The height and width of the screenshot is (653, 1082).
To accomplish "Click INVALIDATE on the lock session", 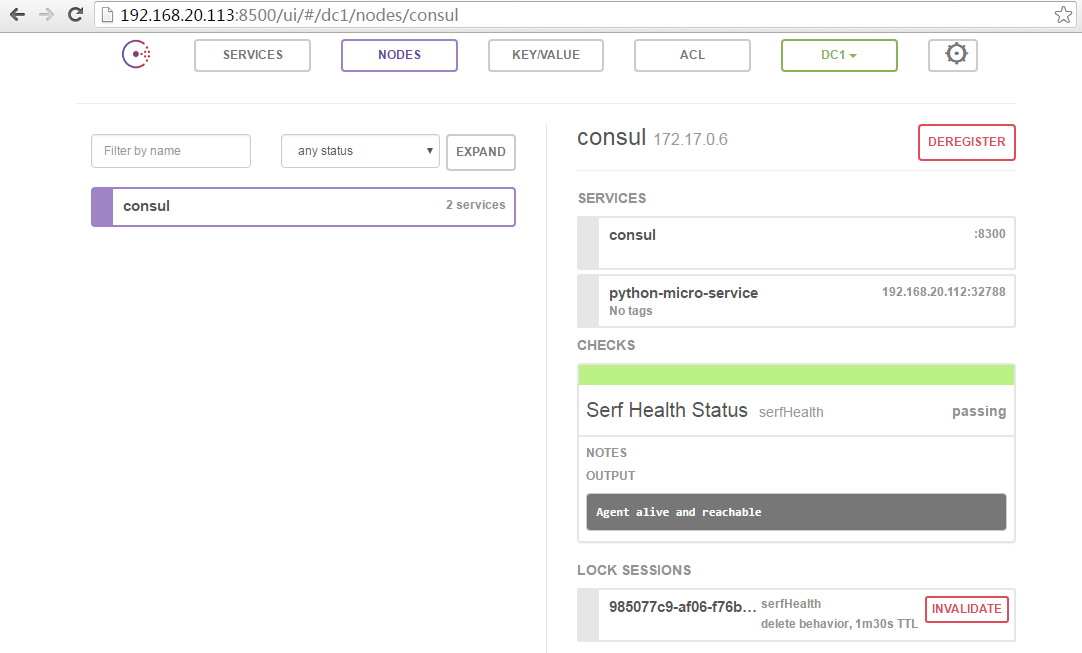I will pos(966,609).
